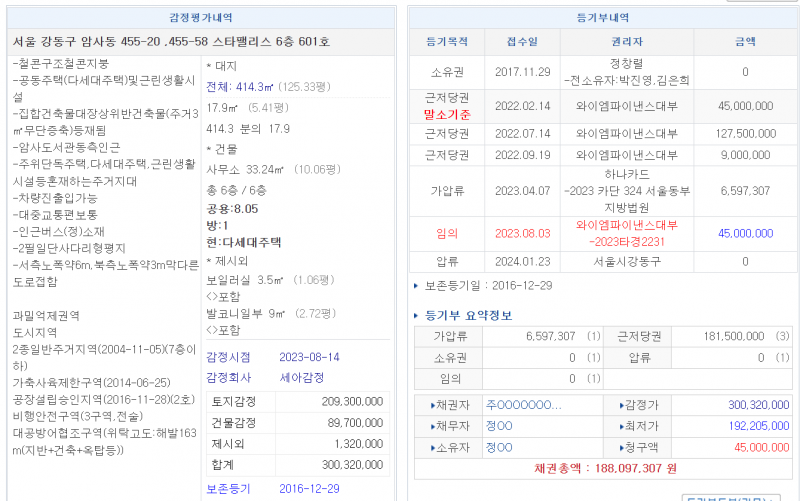Select the red 임의 row case number 2023타경2231
Viewport: 800px width, 501px height.
click(627, 240)
